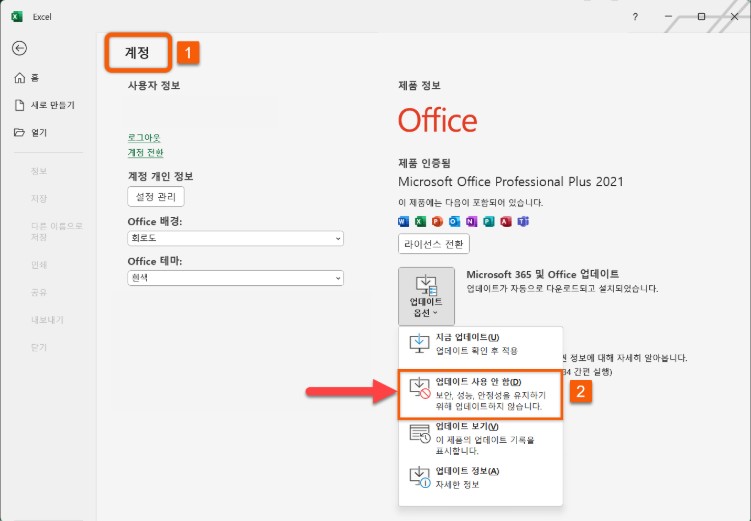751x521 pixels.
Task: Click the home icon in sidebar
Action: click(20, 78)
